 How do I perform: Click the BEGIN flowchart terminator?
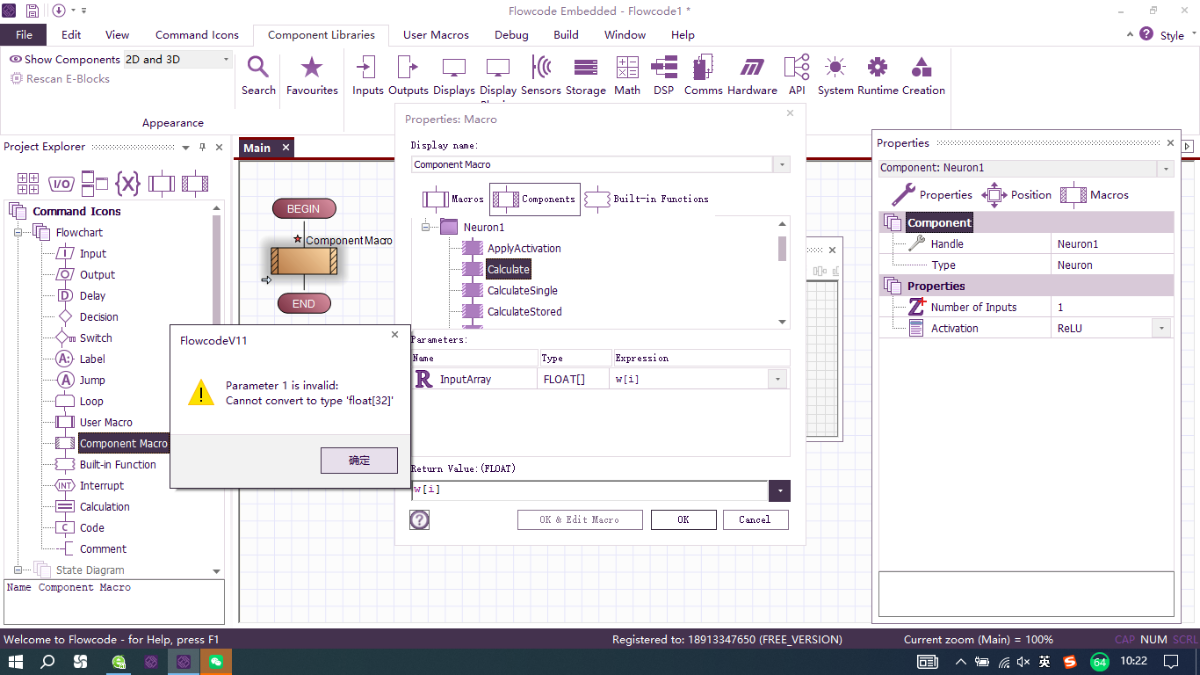tap(304, 209)
